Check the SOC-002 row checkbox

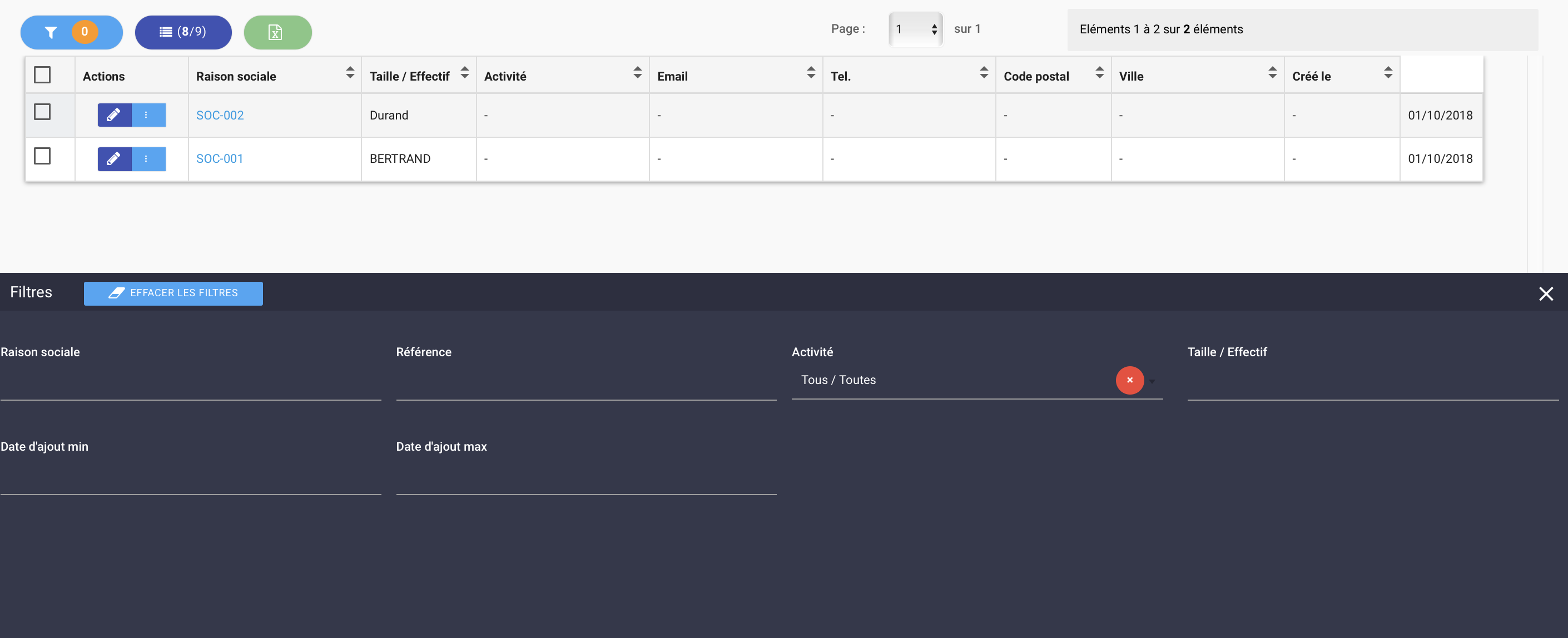(42, 112)
